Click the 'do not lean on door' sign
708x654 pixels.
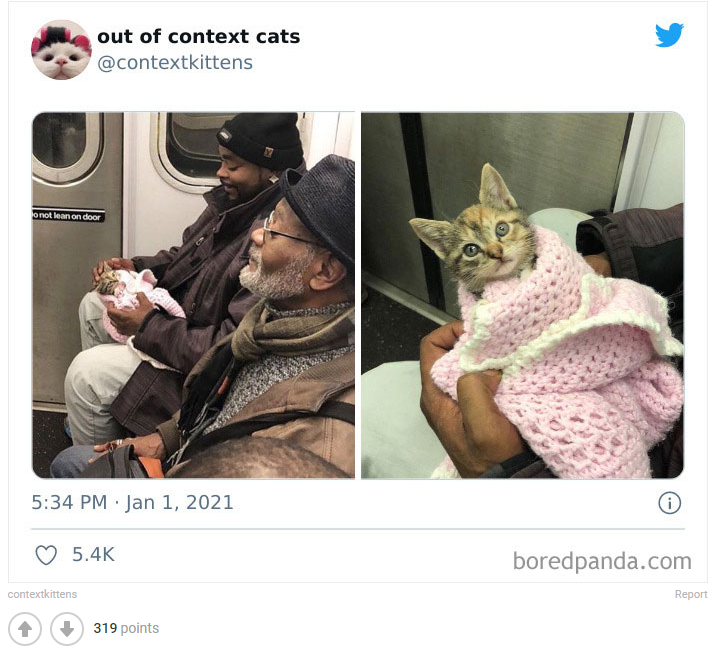68,216
